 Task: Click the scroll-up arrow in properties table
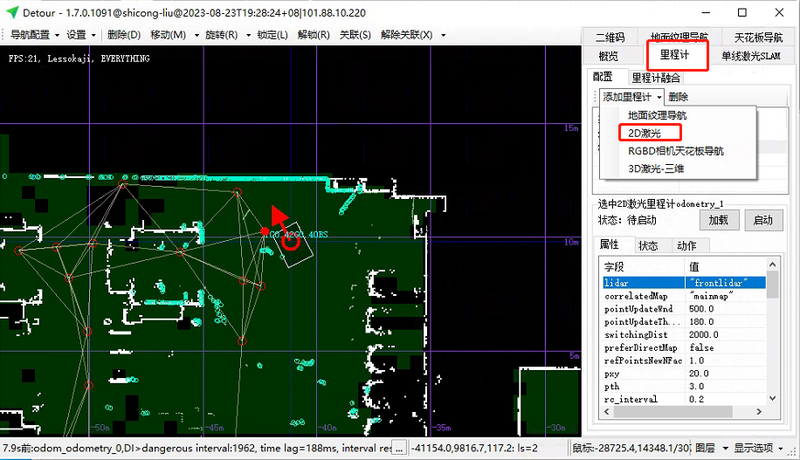[772, 268]
